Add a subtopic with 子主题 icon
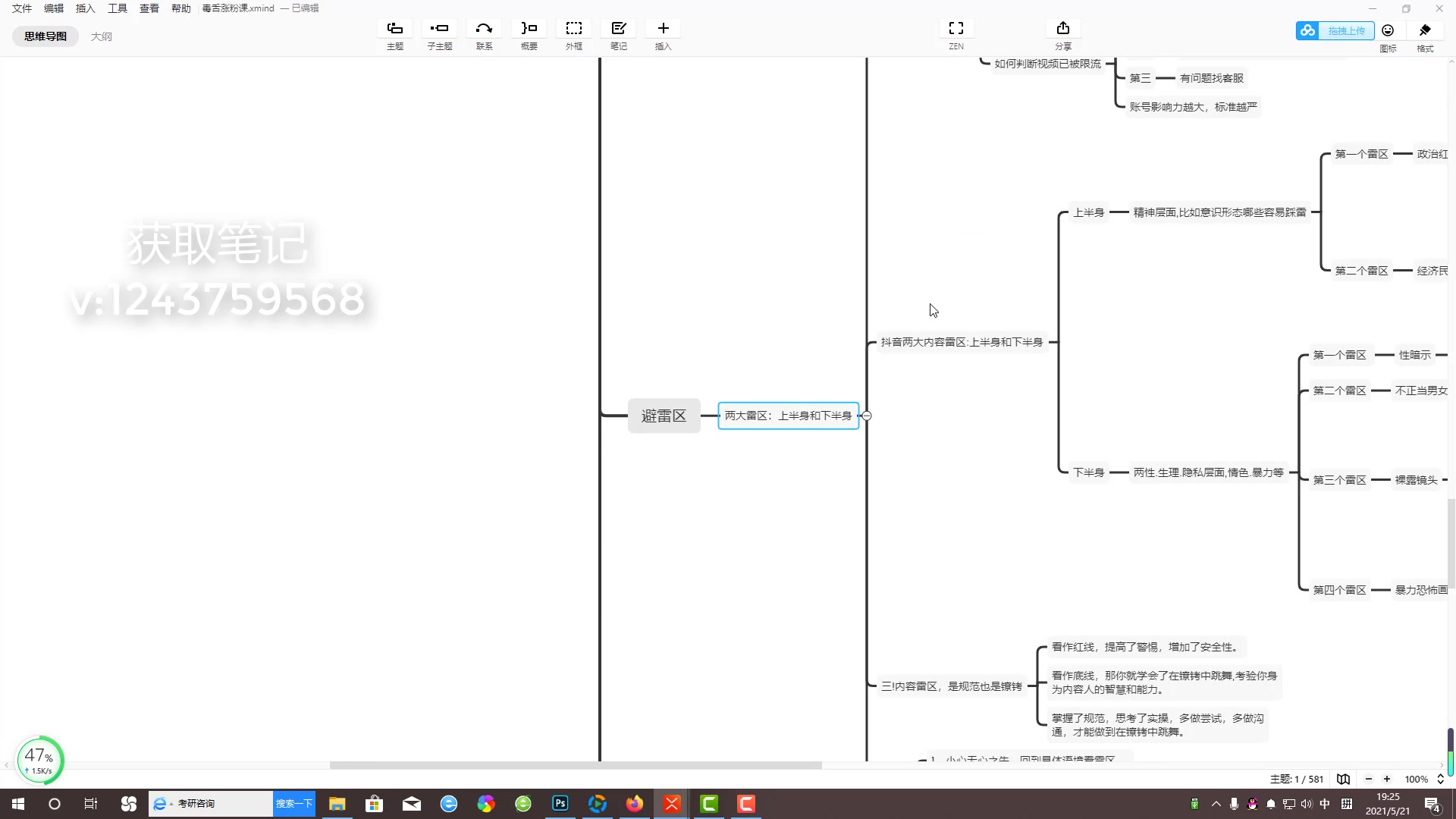 point(439,29)
